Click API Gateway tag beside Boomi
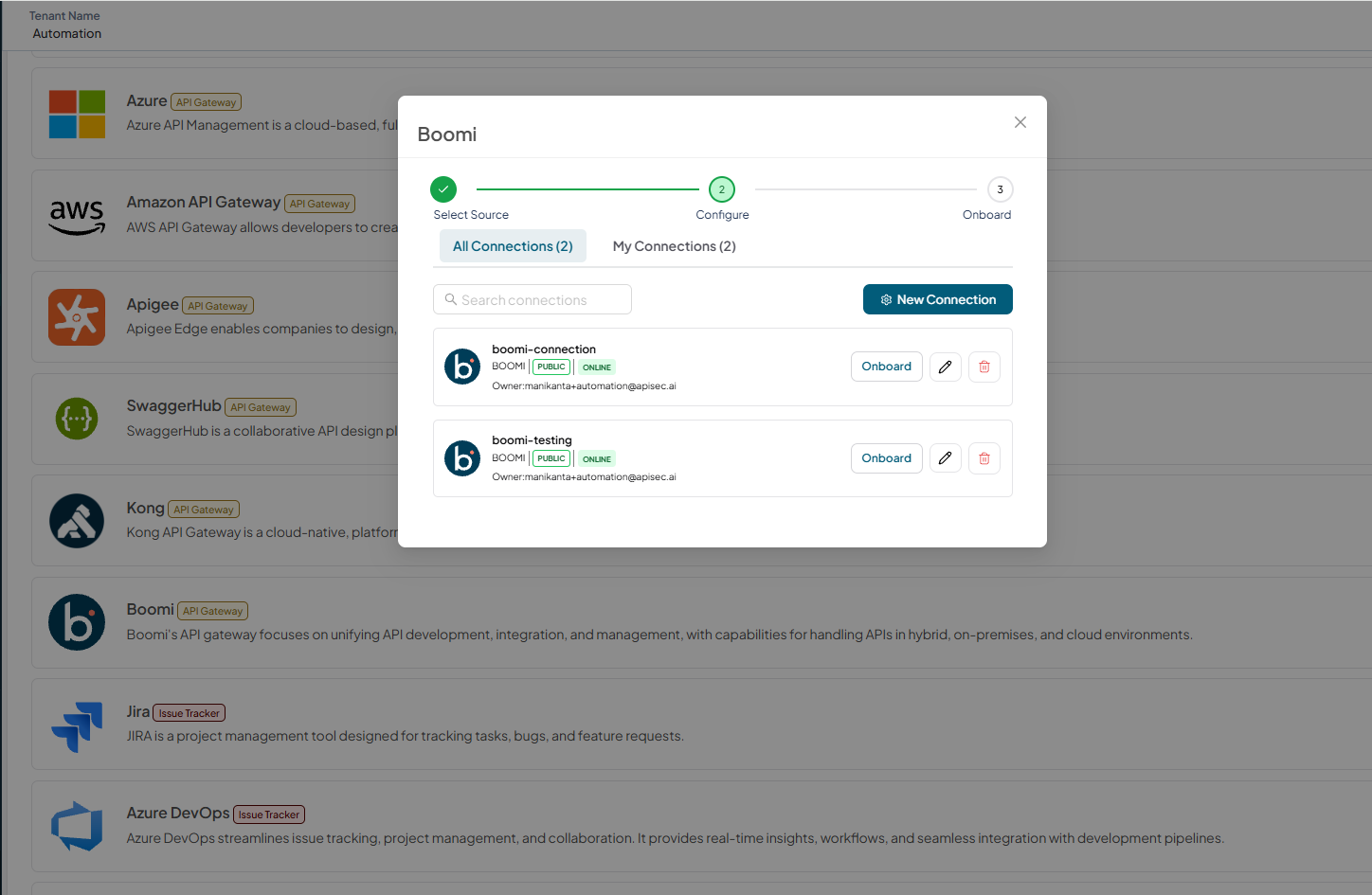The height and width of the screenshot is (895, 1372). click(x=213, y=611)
